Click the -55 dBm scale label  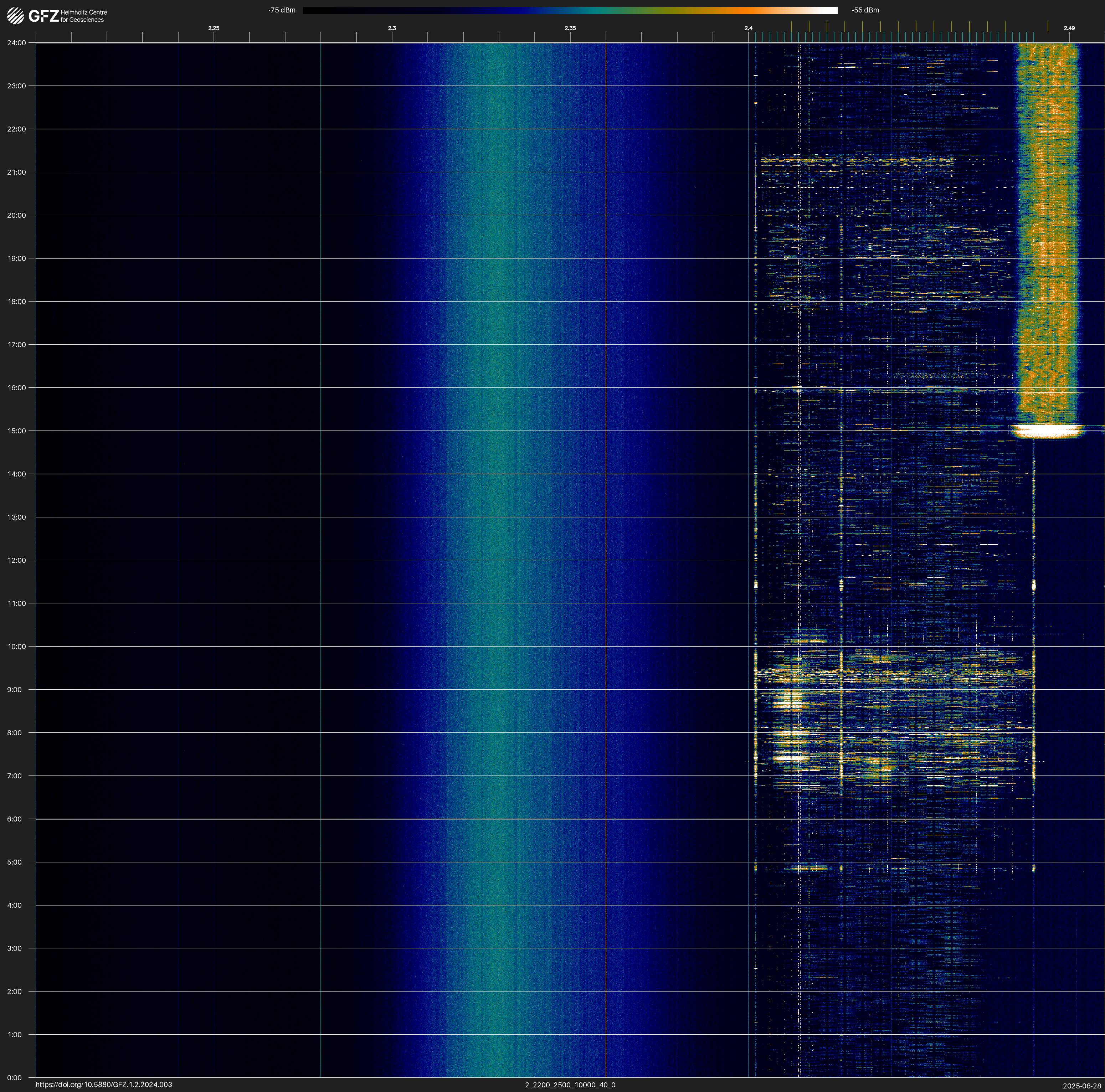[x=865, y=10]
